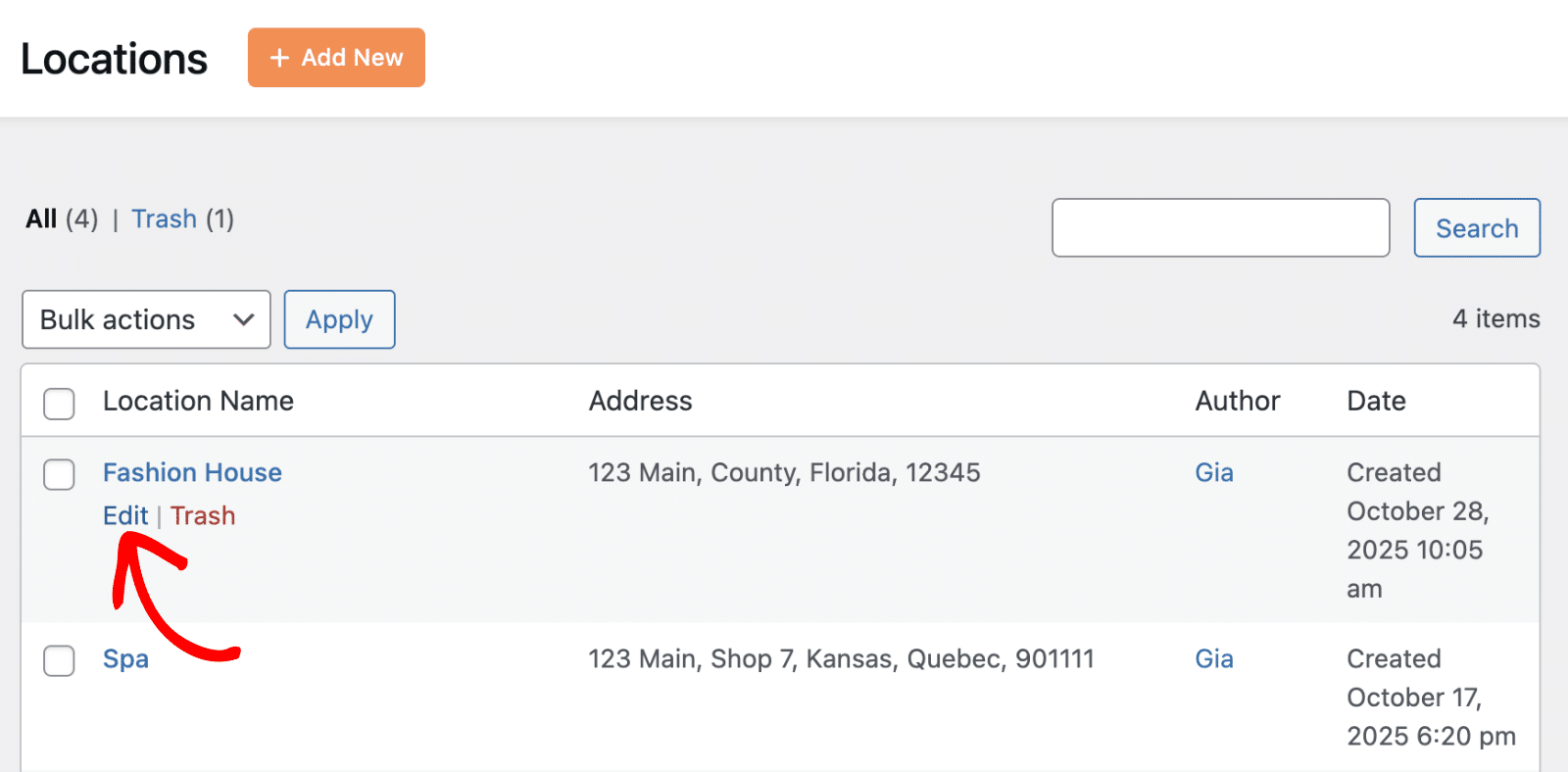
Task: Focus the locations search text field
Action: pos(1220,228)
